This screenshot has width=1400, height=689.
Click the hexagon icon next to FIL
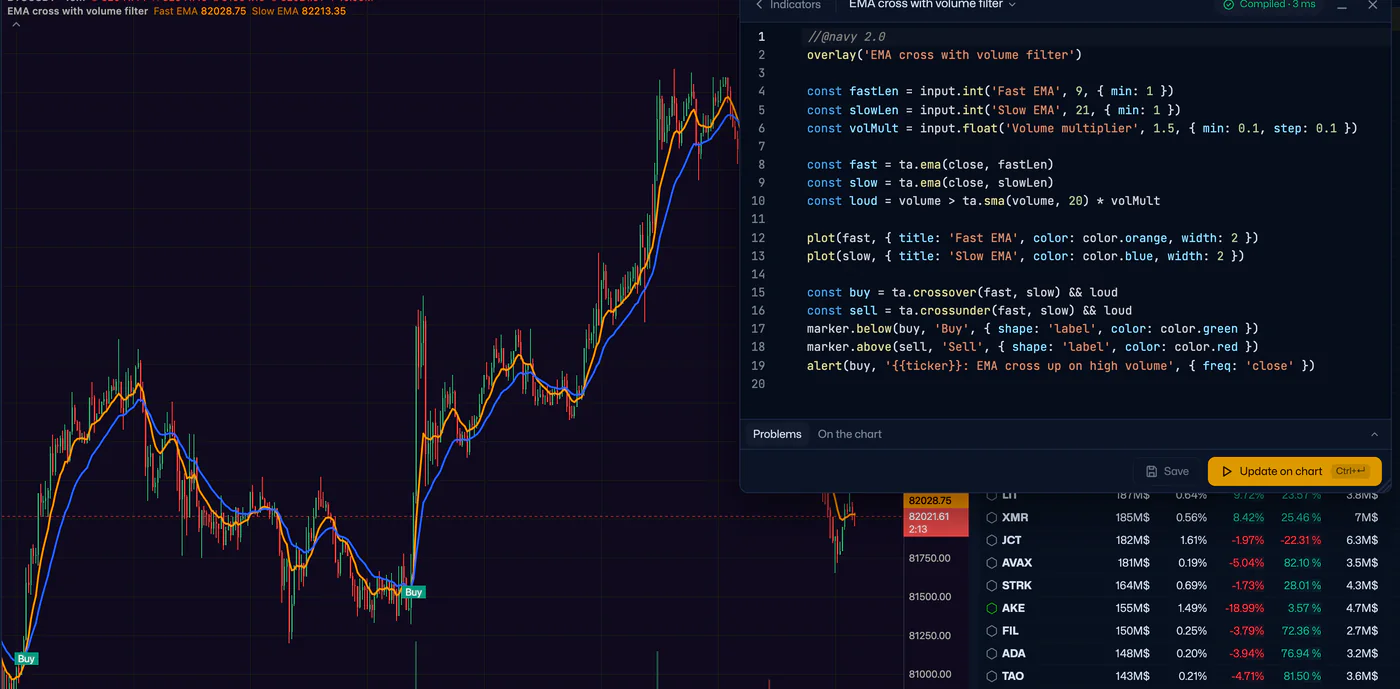tap(992, 631)
